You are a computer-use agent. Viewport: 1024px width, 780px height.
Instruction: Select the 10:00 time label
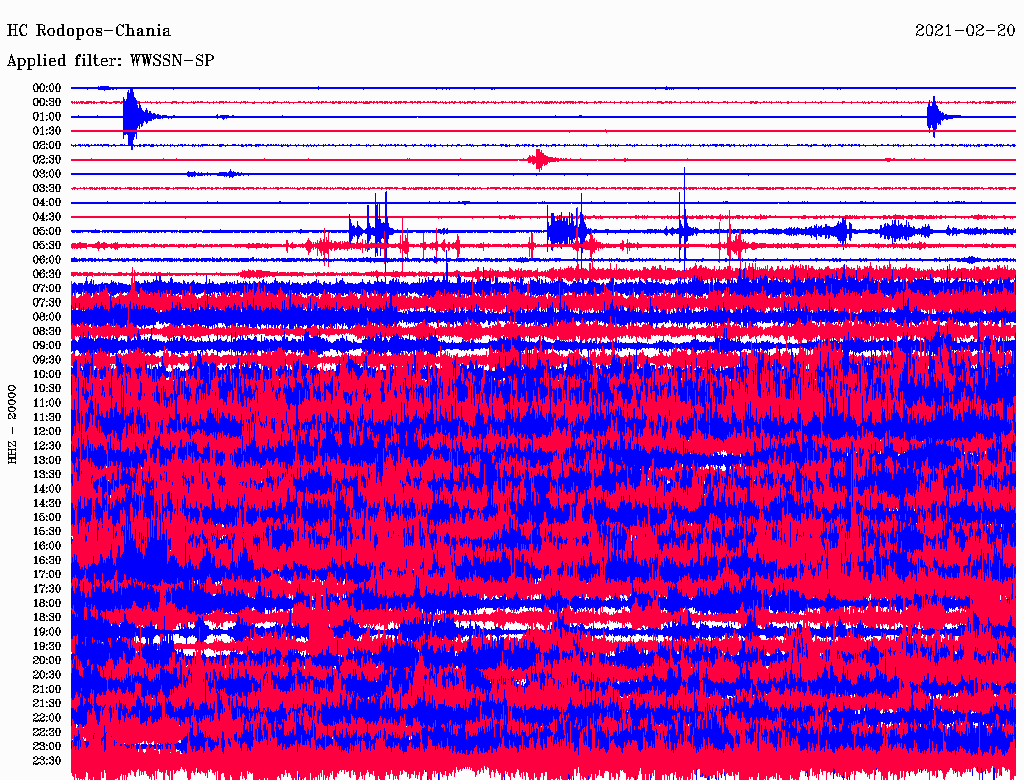(47, 374)
